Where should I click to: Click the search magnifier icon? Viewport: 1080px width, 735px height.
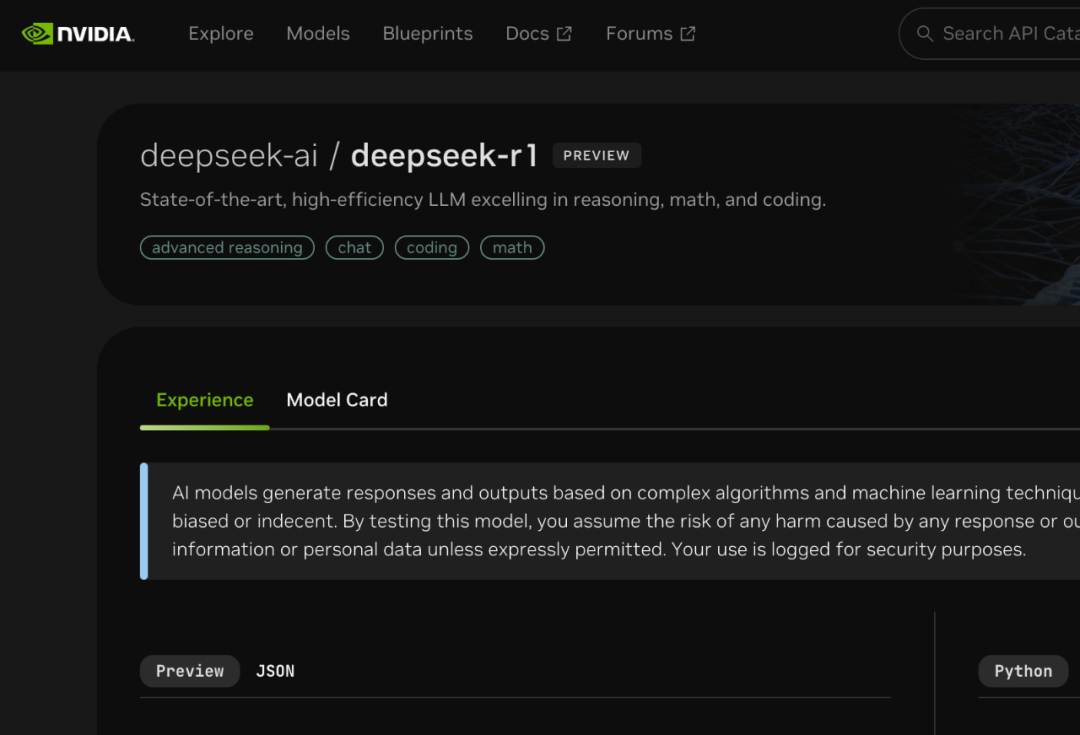(x=925, y=34)
